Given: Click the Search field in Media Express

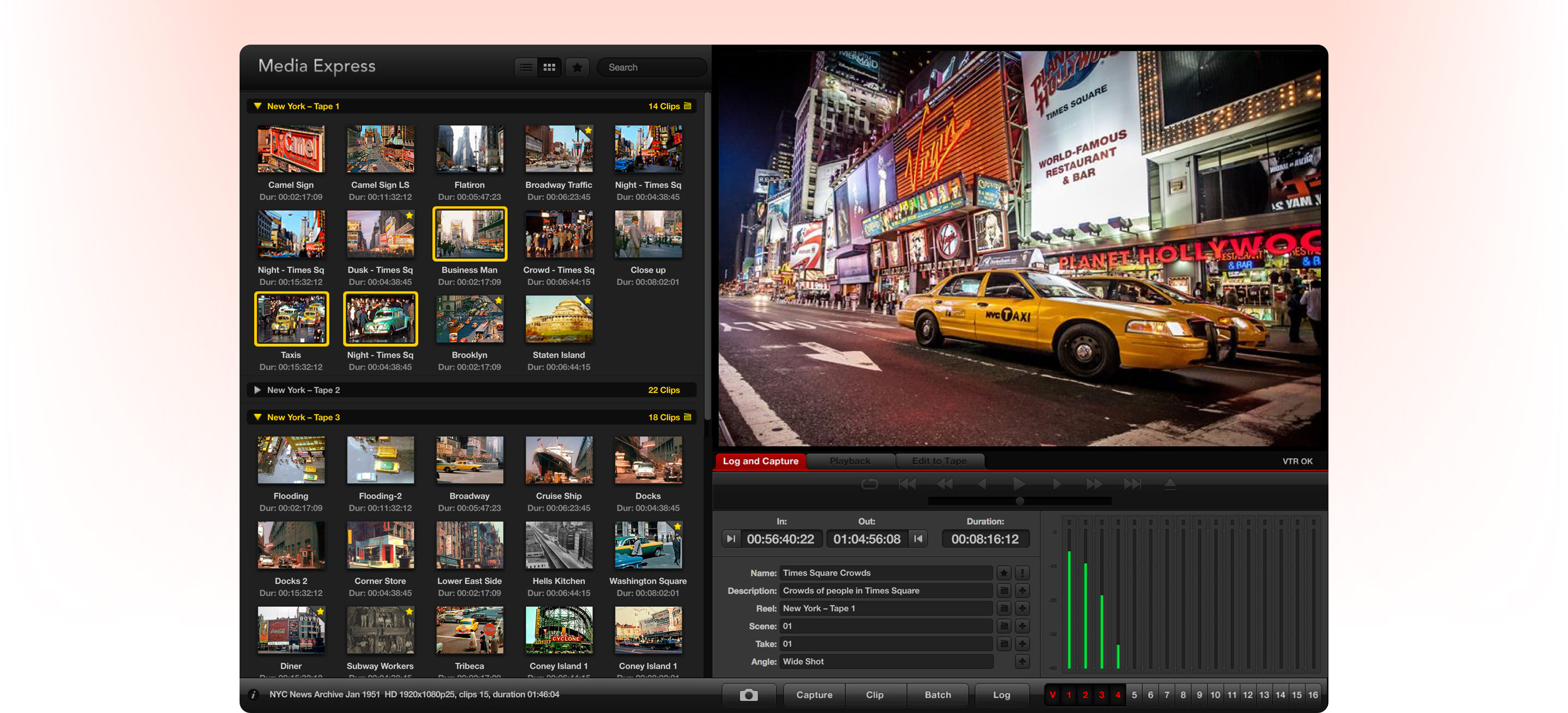Looking at the screenshot, I should [x=651, y=67].
